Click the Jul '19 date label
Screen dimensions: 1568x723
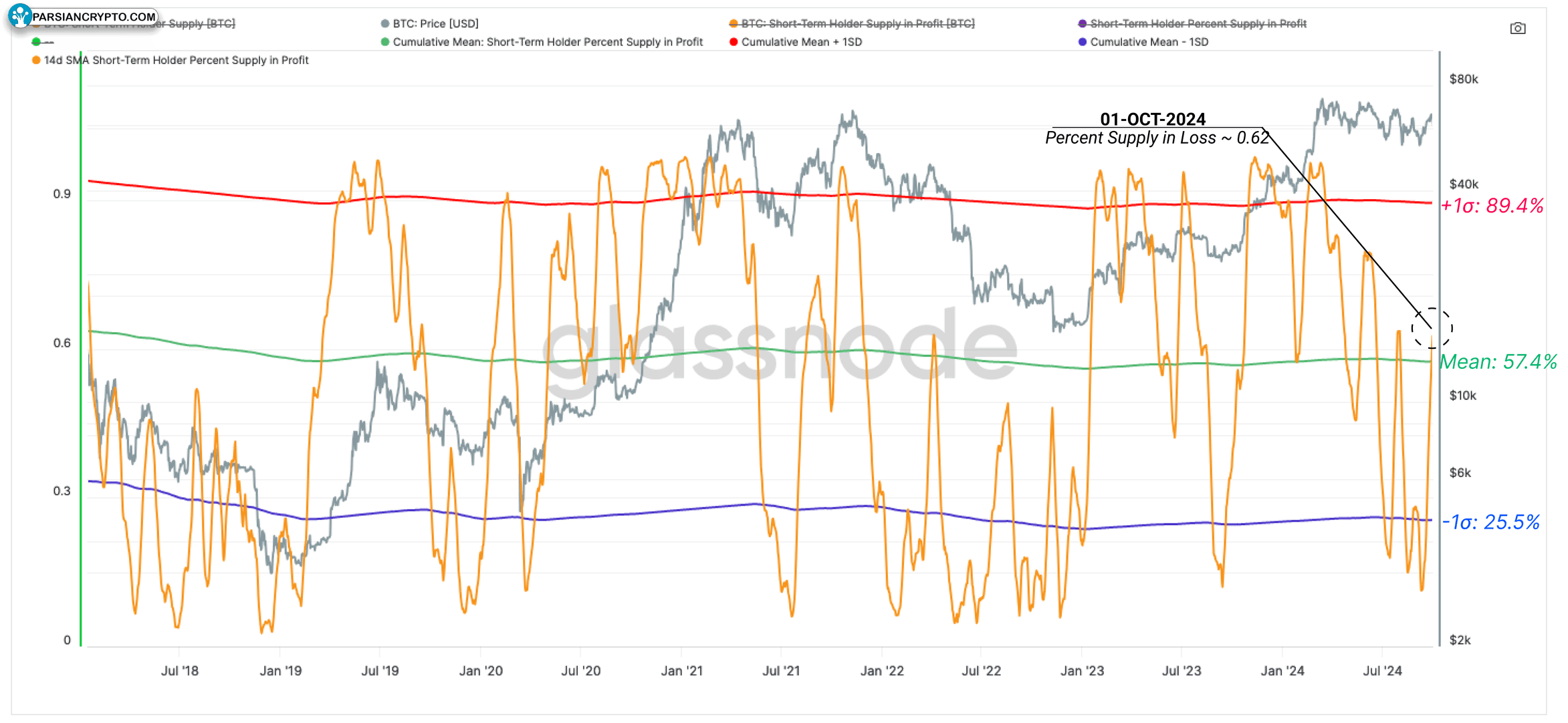coord(380,670)
